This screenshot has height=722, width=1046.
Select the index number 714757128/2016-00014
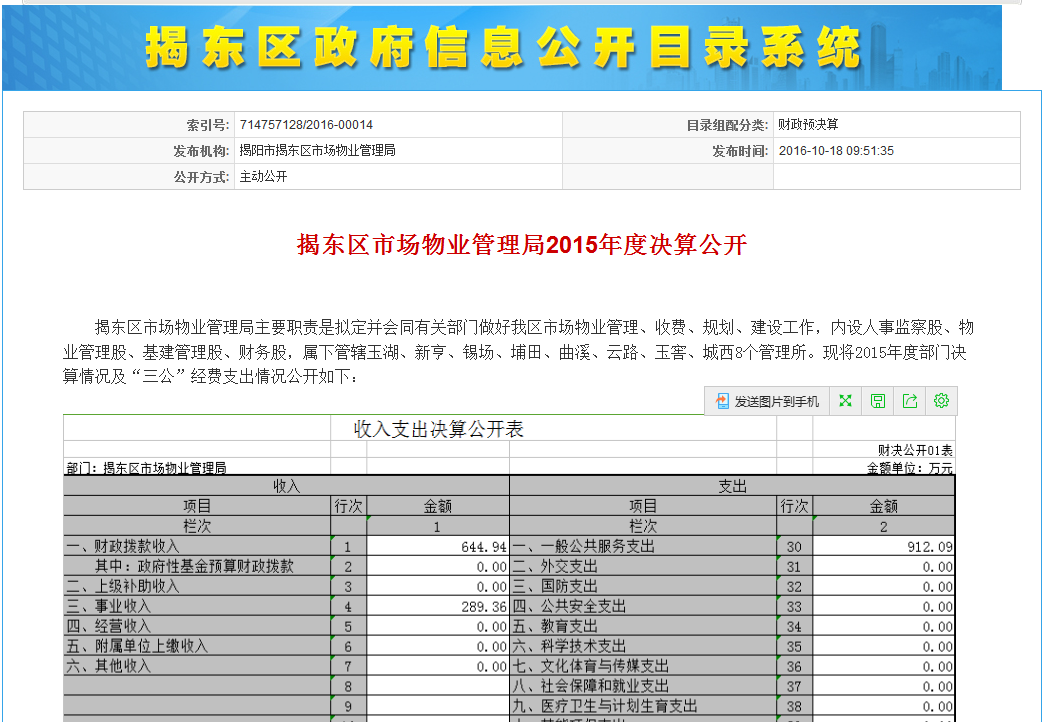306,125
